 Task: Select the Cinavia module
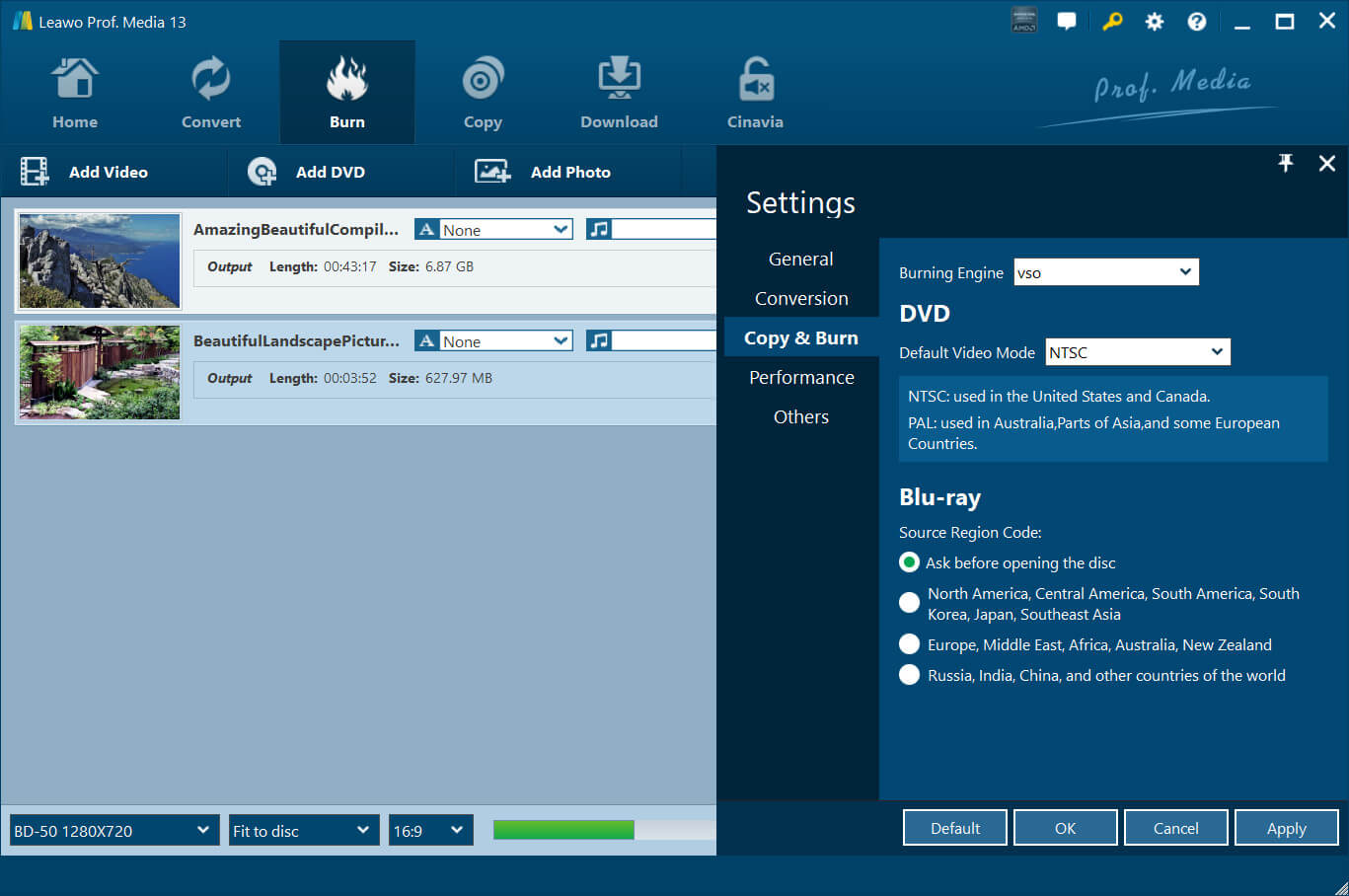(x=754, y=91)
